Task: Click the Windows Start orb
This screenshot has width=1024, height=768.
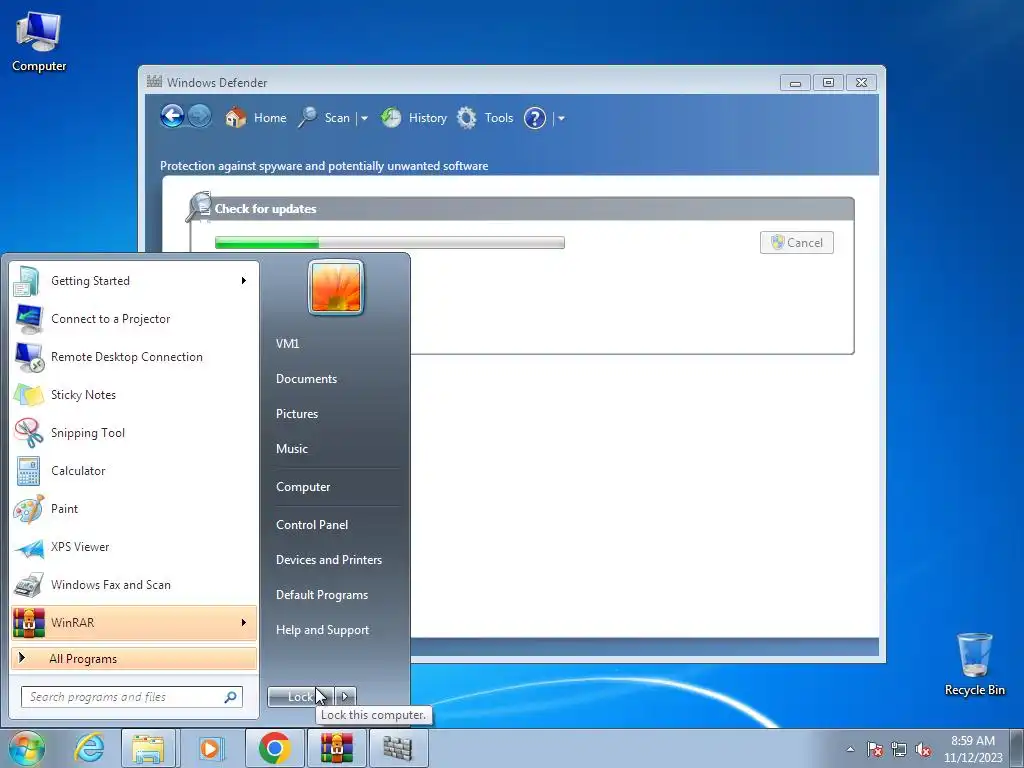Action: click(x=27, y=748)
